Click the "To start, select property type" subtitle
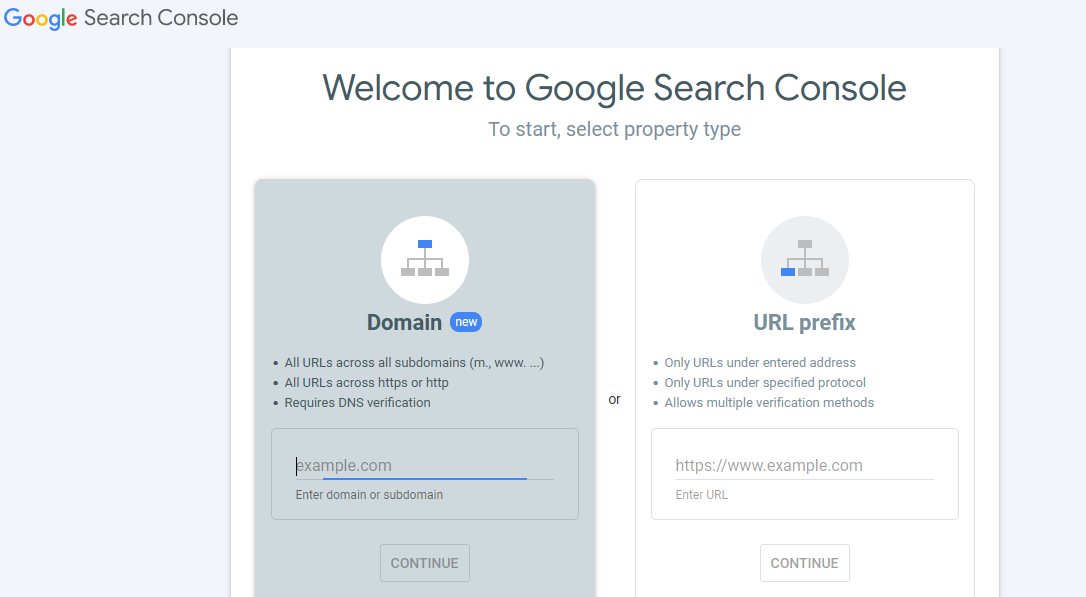Viewport: 1086px width, 597px height. click(614, 129)
